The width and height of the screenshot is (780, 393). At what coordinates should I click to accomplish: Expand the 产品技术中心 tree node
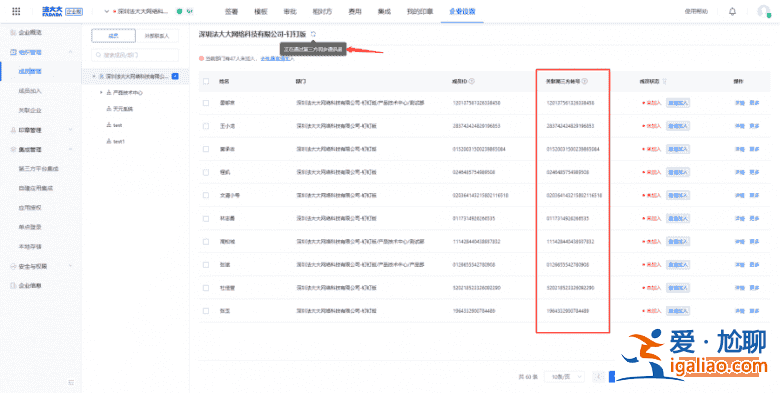click(x=101, y=93)
